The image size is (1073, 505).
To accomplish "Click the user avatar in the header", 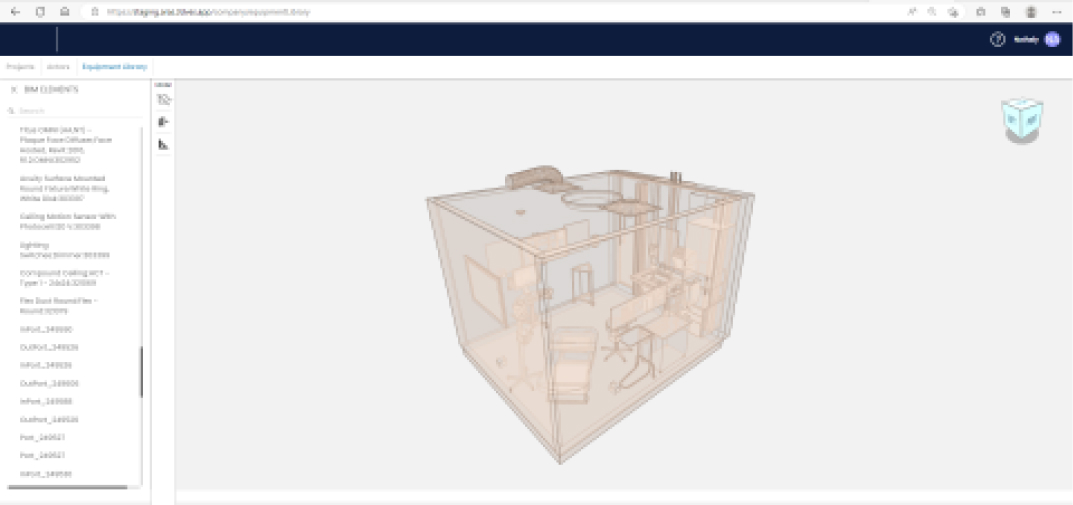I will click(1052, 39).
